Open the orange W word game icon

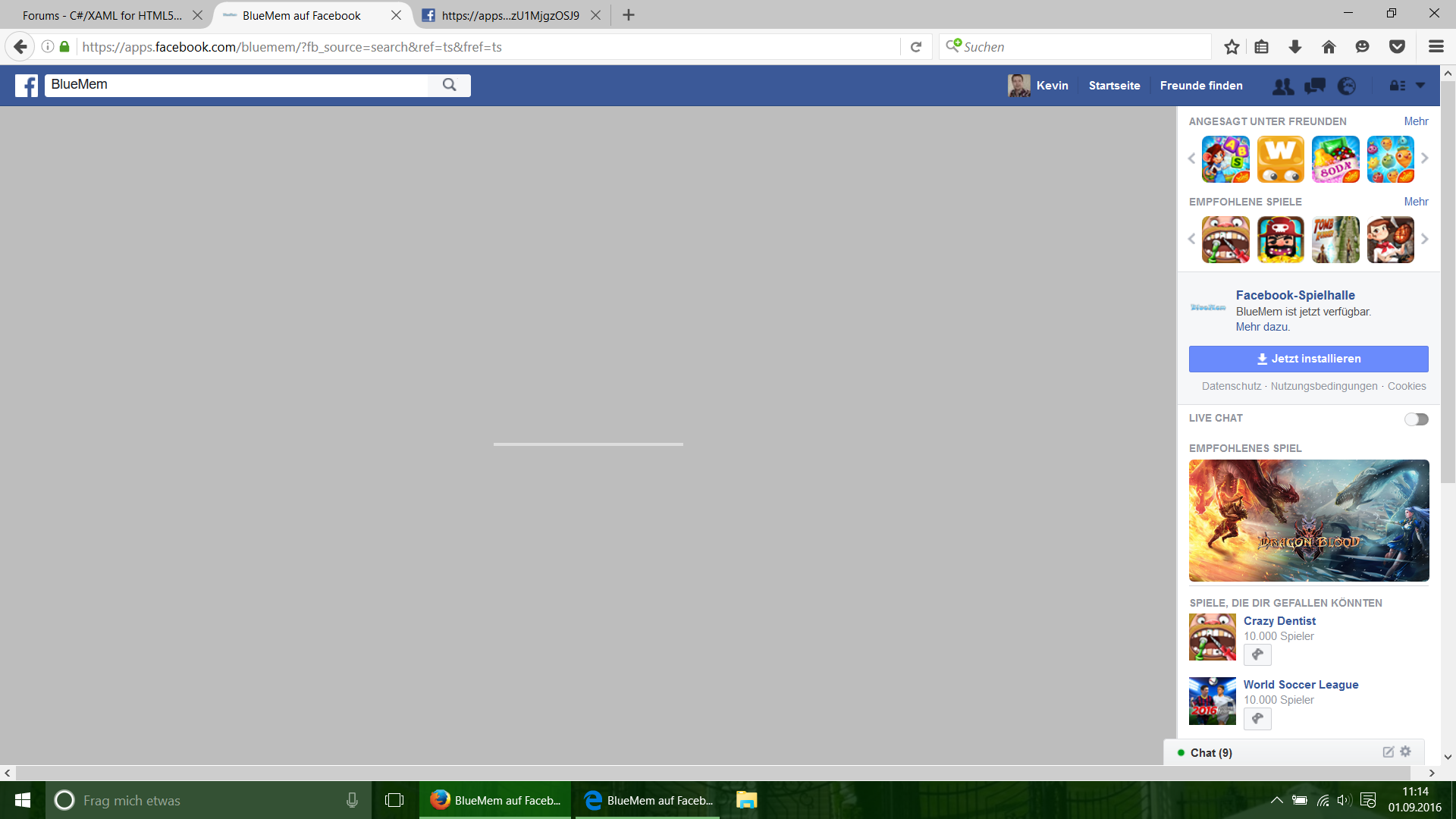tap(1280, 159)
